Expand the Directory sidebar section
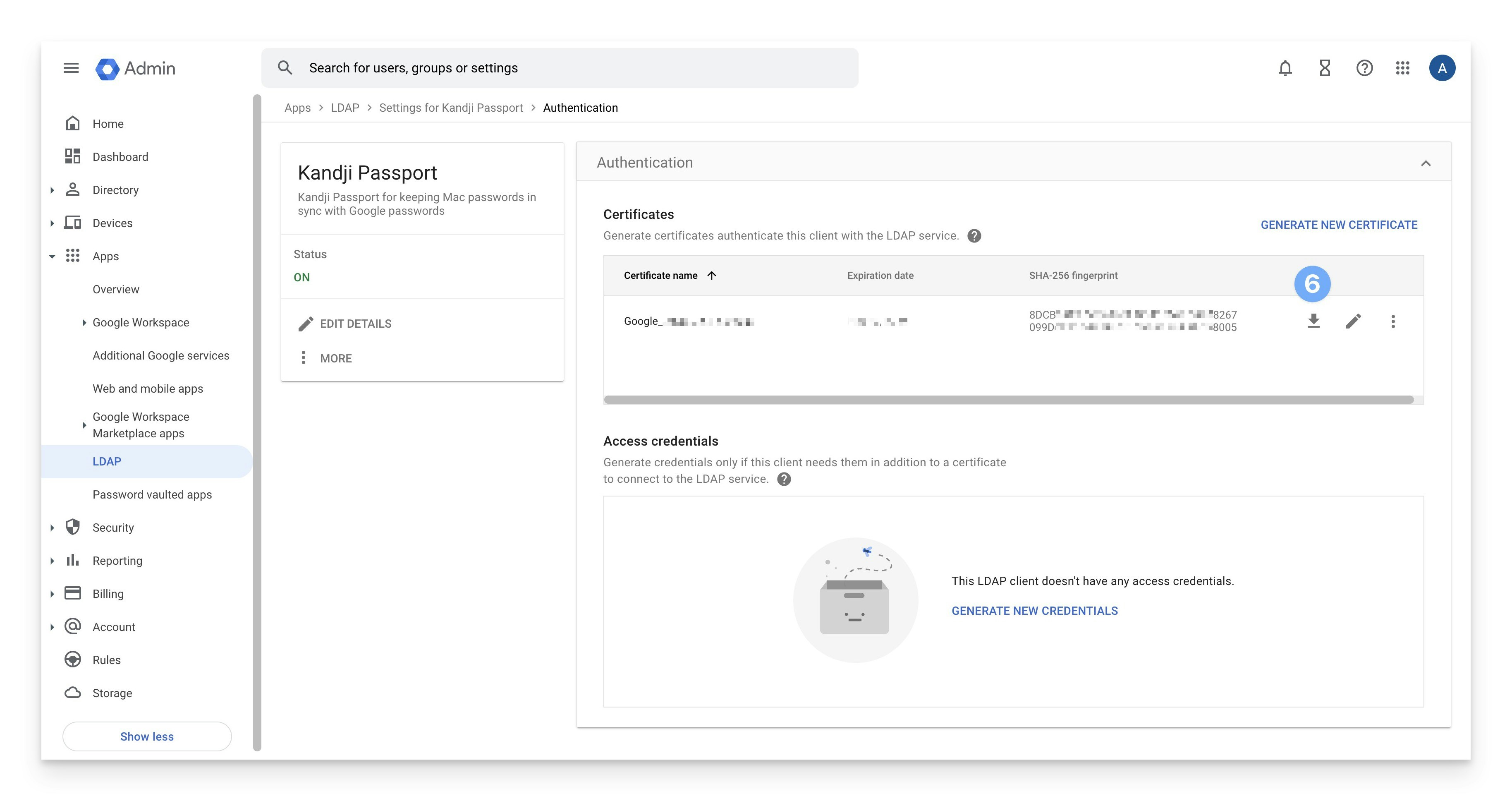The width and height of the screenshot is (1512, 801). tap(52, 189)
